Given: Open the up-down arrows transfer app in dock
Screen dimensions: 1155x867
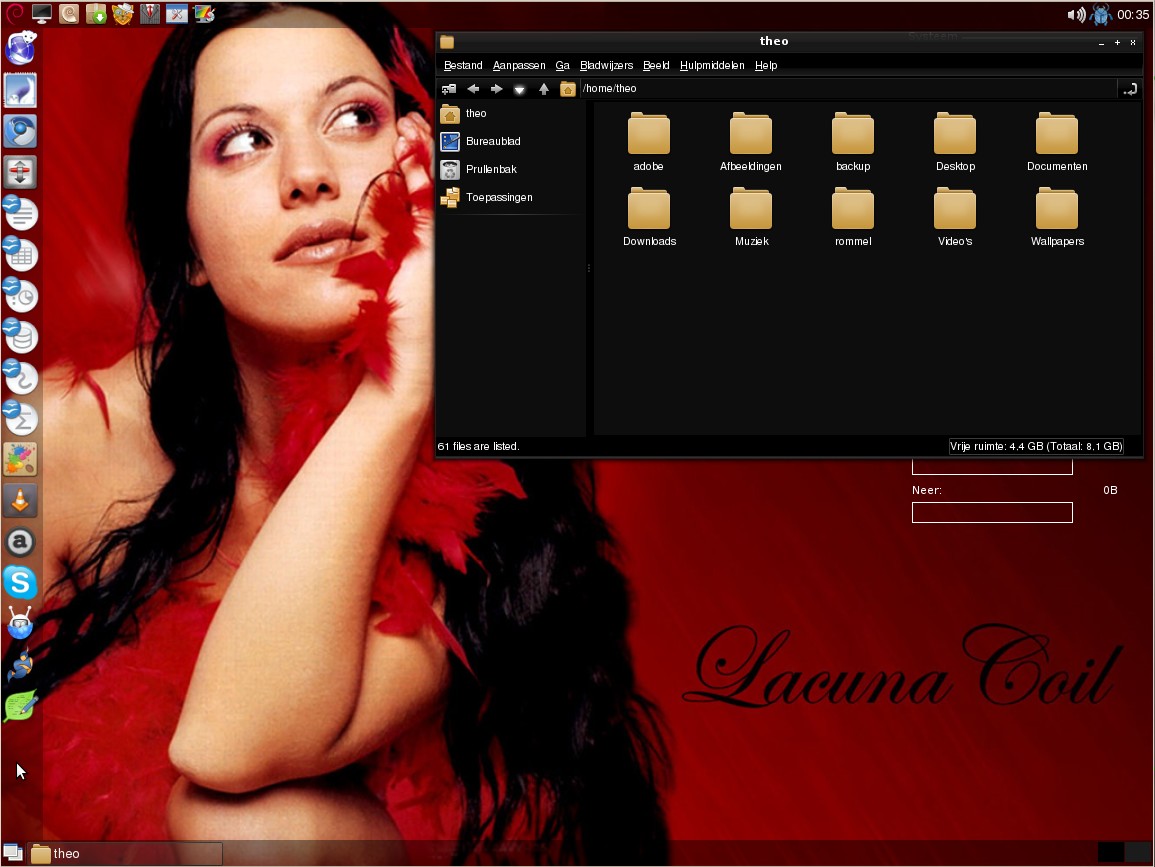Looking at the screenshot, I should coord(21,172).
